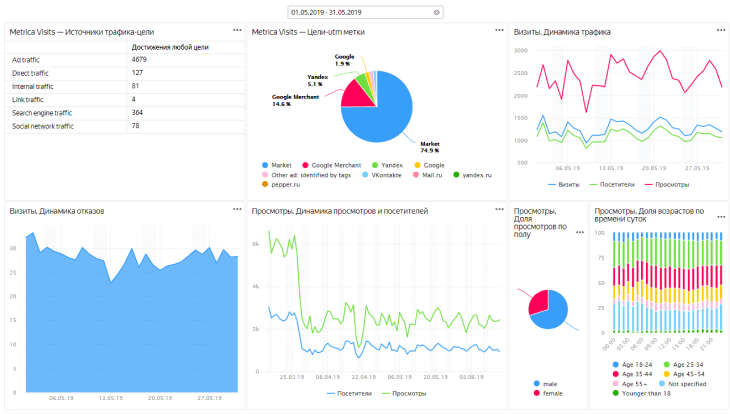
Task: Open three-dot menu of Доля просмотров по полу
Action: (579, 210)
